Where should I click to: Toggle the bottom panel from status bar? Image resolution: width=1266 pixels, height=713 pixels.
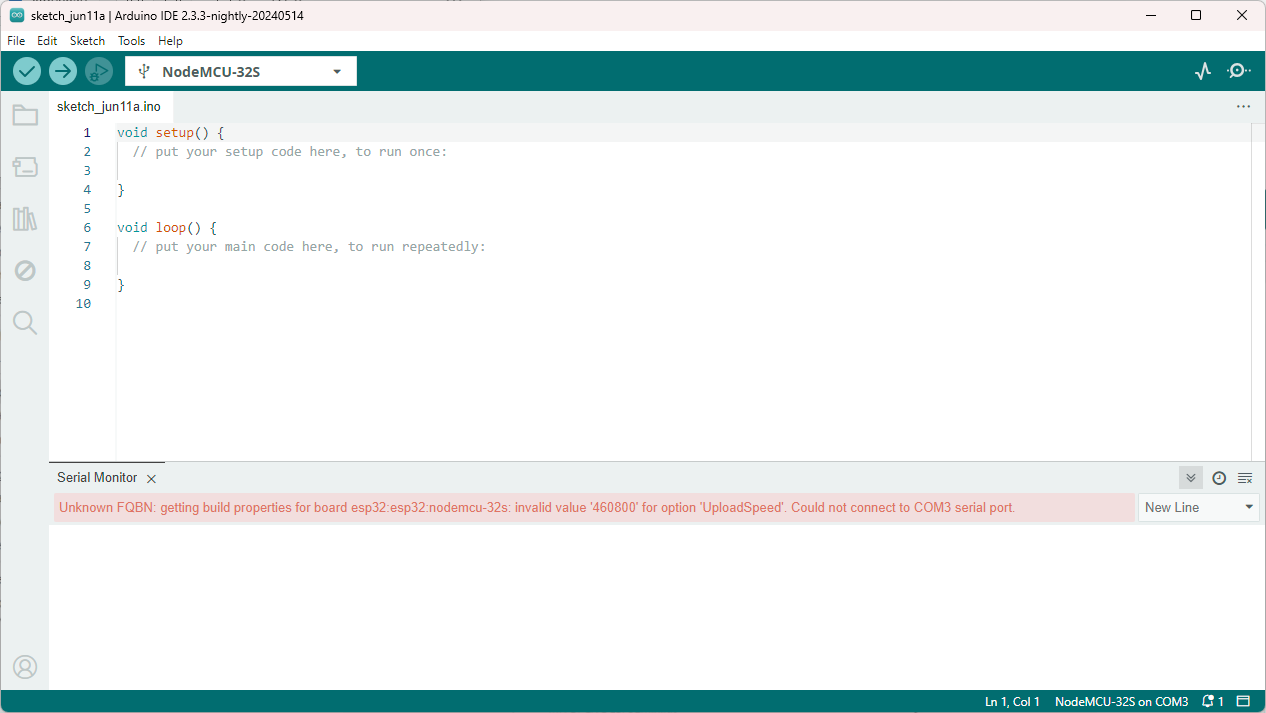pos(1243,702)
